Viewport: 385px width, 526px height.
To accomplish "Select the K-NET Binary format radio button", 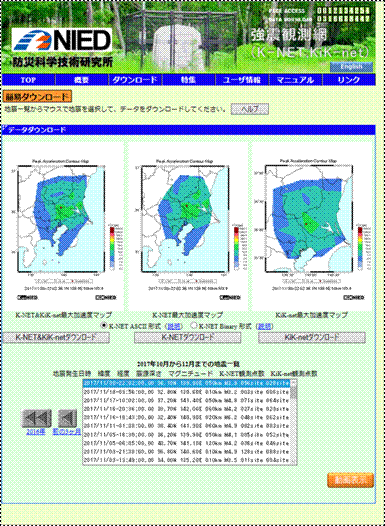I will pyautogui.click(x=193, y=325).
